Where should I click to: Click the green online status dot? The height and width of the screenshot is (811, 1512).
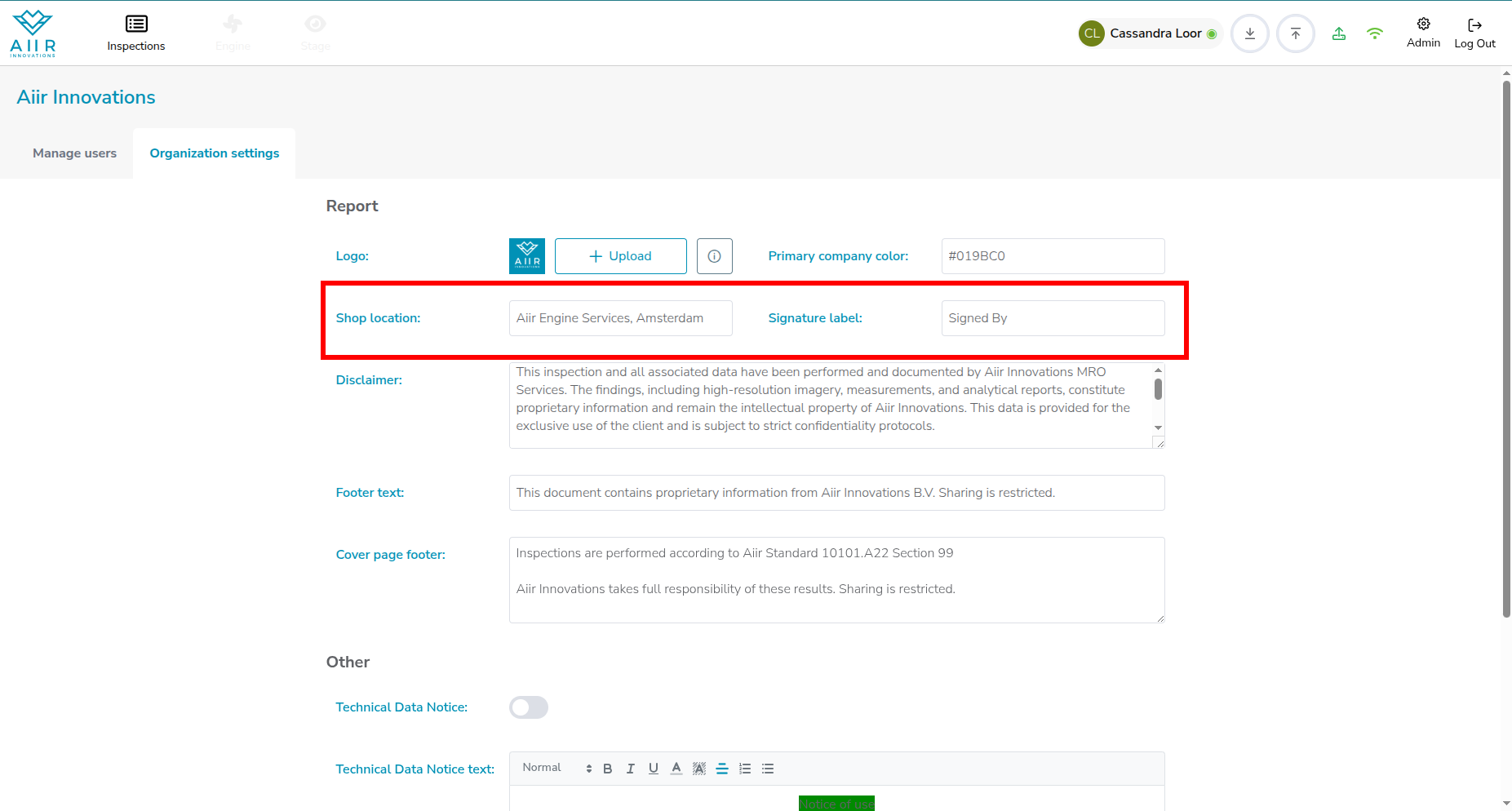point(1212,33)
